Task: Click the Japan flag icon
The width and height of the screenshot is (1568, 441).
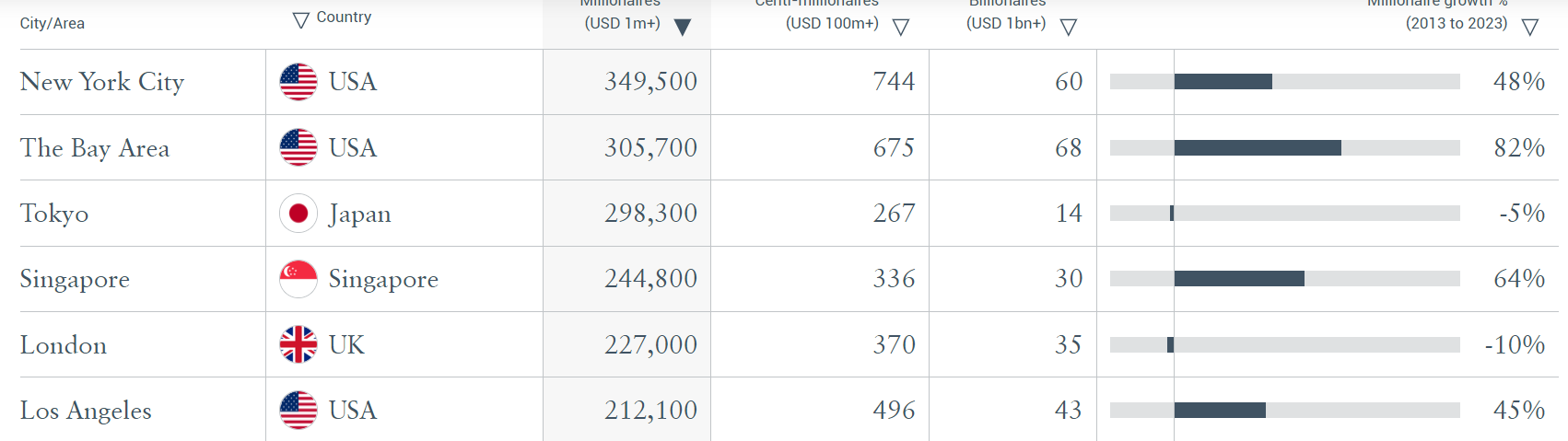Action: coord(298,214)
